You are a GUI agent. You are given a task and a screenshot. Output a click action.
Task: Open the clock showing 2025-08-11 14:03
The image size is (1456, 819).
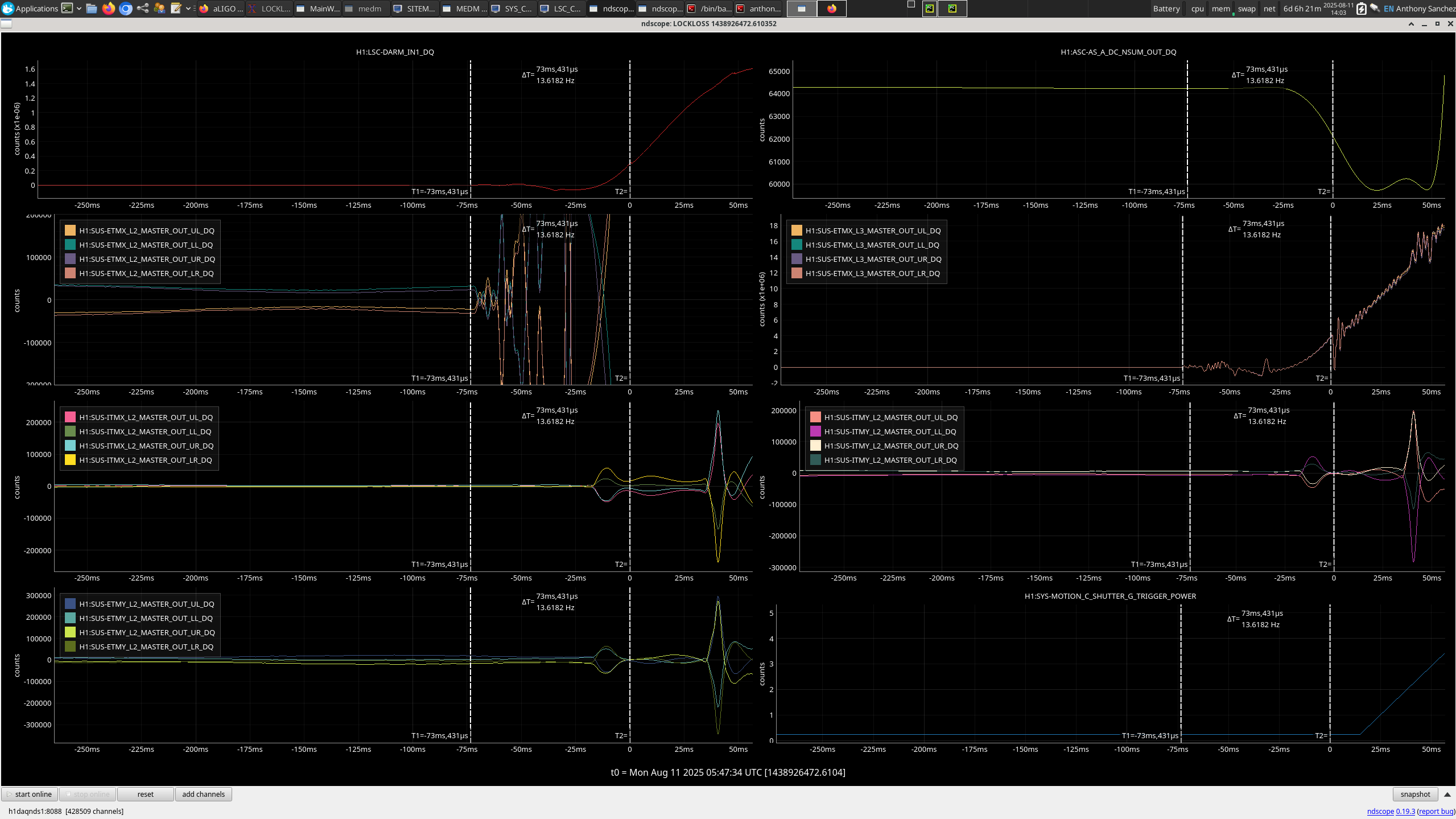(1338, 9)
